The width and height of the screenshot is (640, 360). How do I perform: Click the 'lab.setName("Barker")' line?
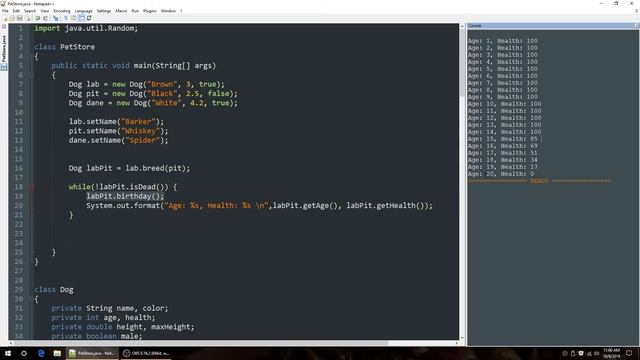116,122
